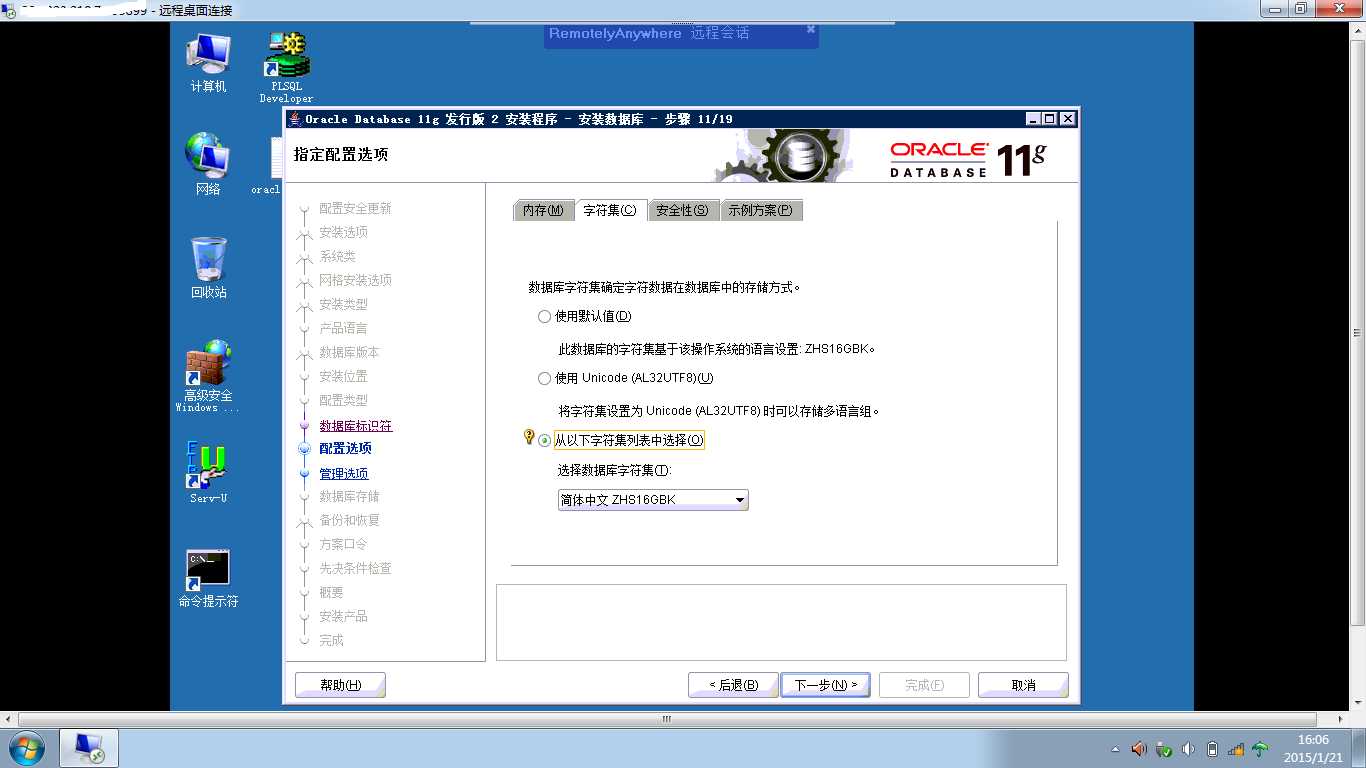Click the yellow lightbulb hint icon
Screen dimensions: 1366x768
(529, 437)
